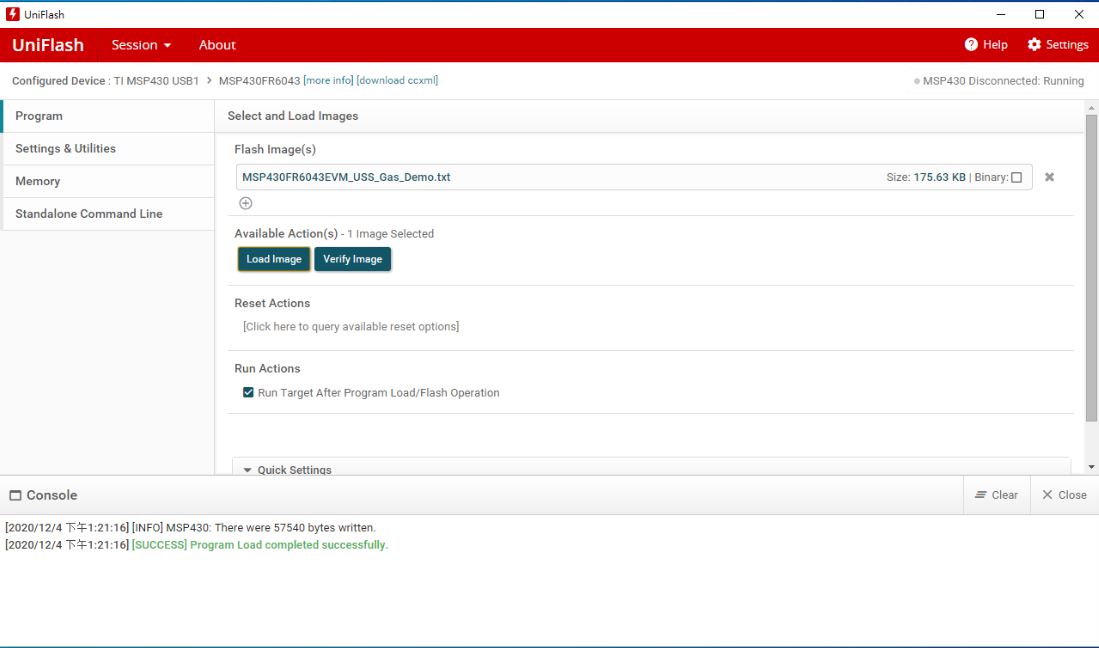Click the scrollbar up arrow
The image size is (1099, 648).
(x=1091, y=107)
